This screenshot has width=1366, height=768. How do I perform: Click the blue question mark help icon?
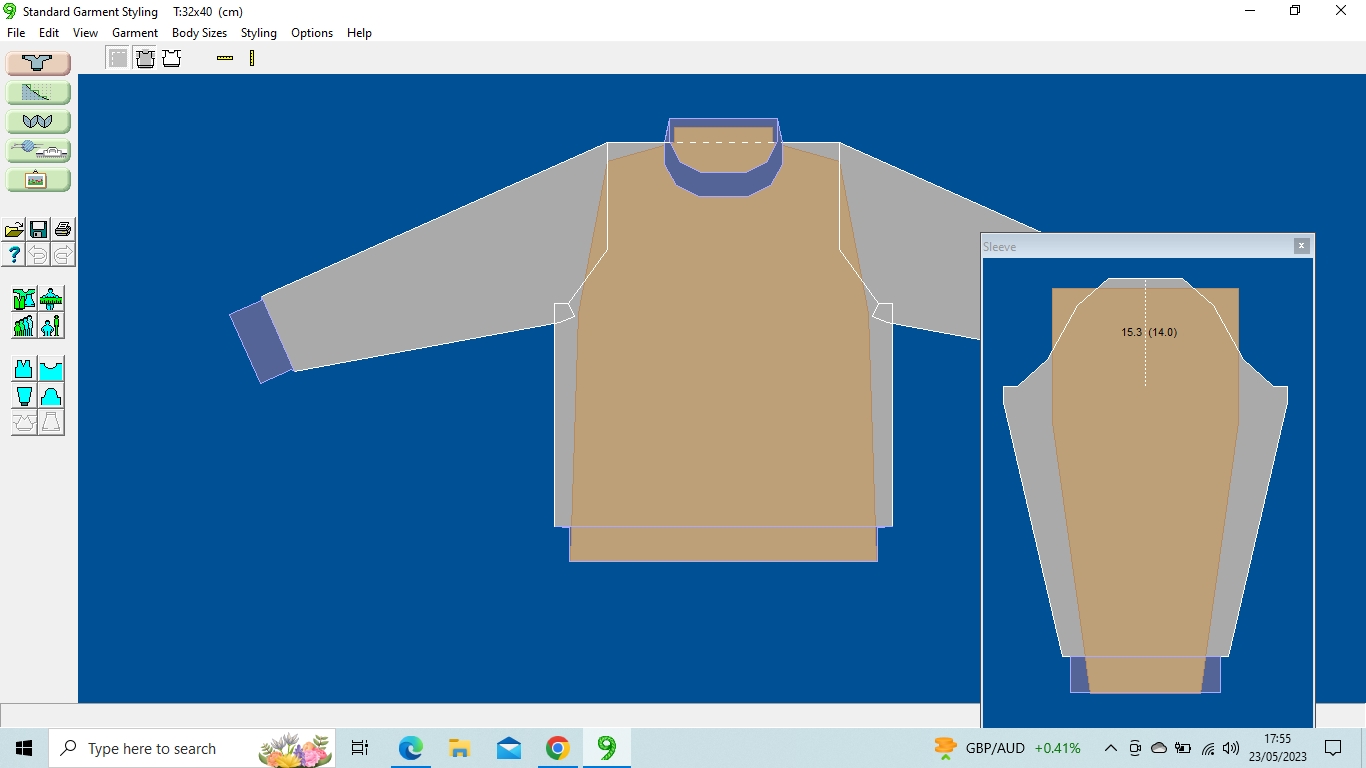[14, 254]
